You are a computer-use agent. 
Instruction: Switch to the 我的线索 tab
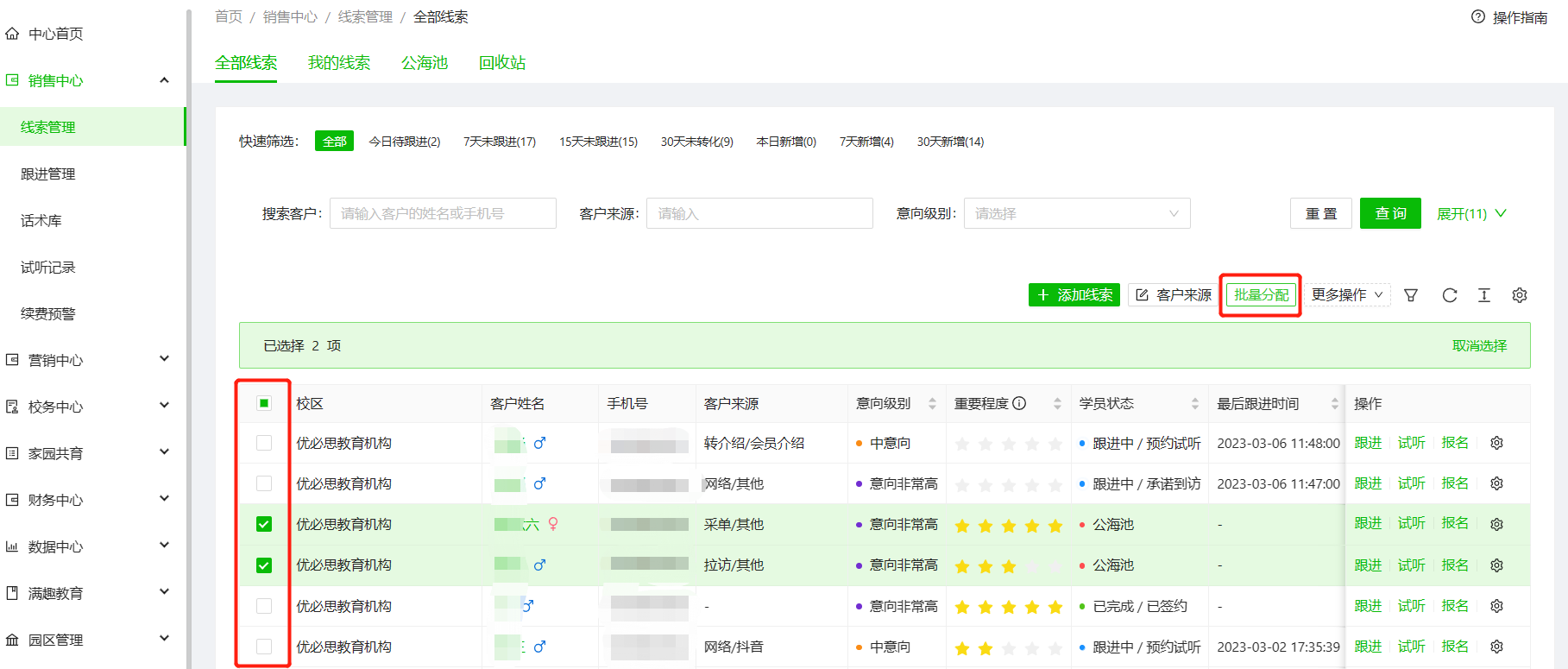(x=339, y=63)
